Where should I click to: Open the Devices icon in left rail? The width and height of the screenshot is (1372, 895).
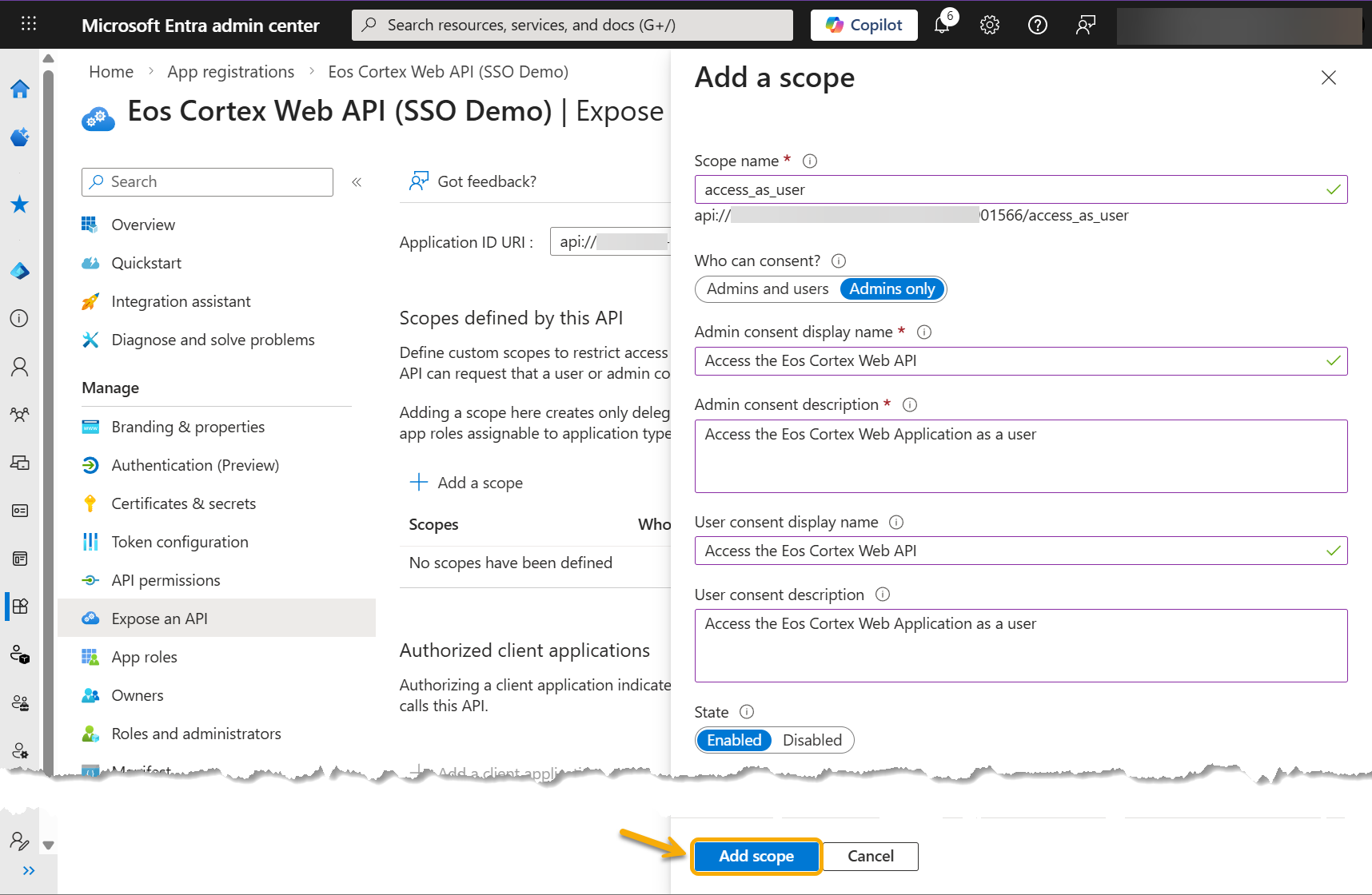tap(20, 463)
